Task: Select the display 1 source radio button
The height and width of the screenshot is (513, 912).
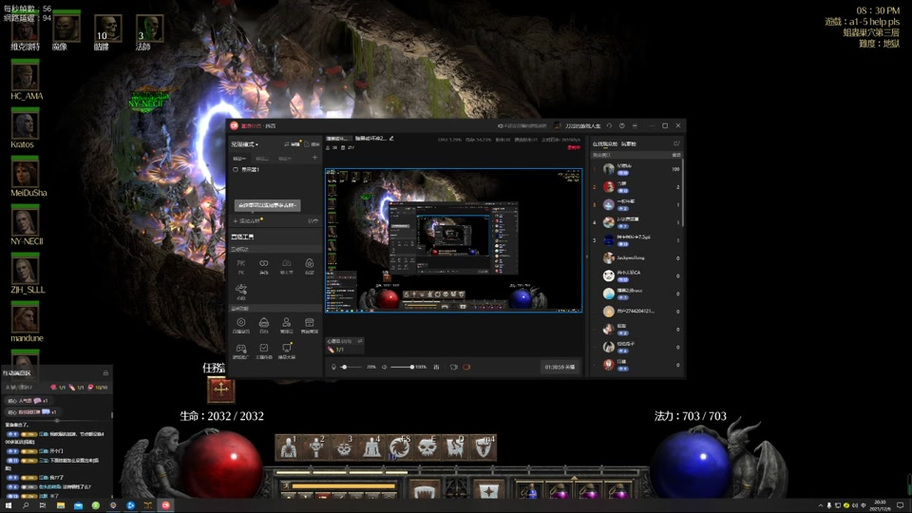Action: pyautogui.click(x=236, y=170)
